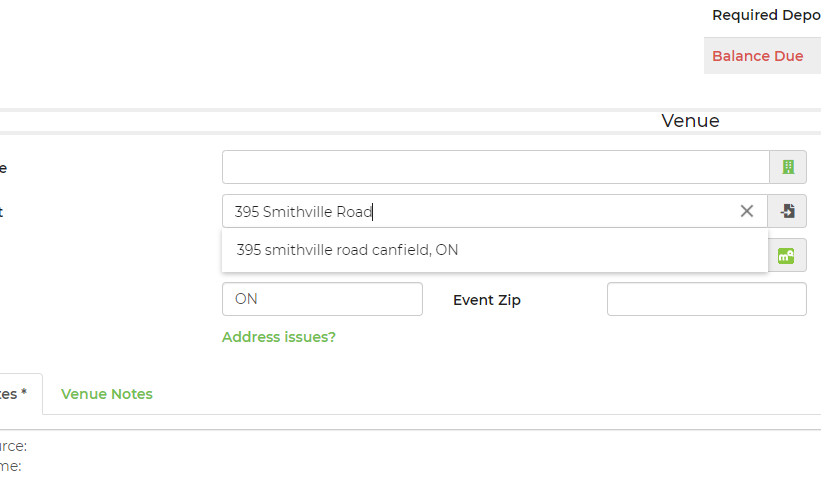
Task: Select the active tab marked with asterisk
Action: click(x=15, y=394)
